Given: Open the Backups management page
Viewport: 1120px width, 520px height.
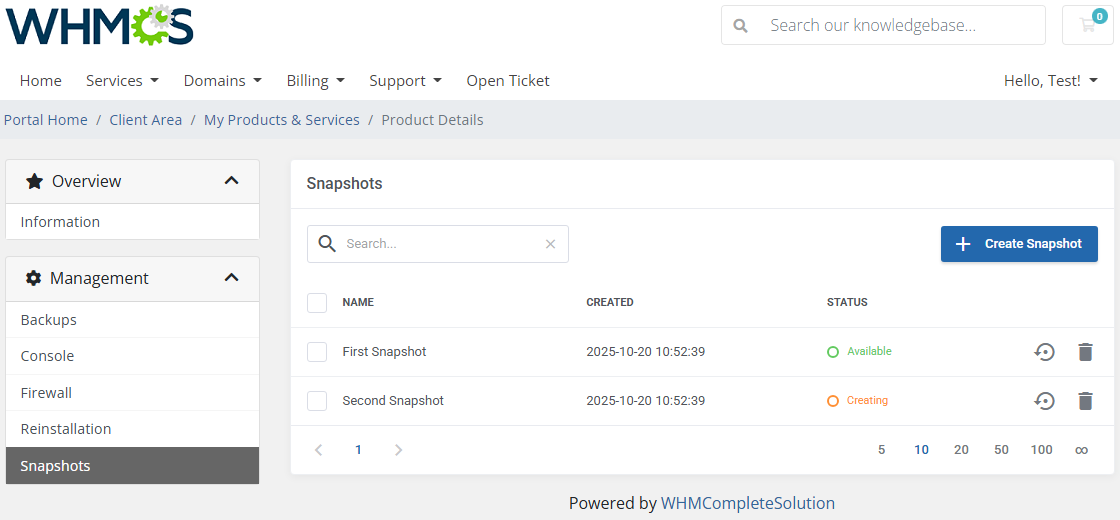Looking at the screenshot, I should pos(49,320).
